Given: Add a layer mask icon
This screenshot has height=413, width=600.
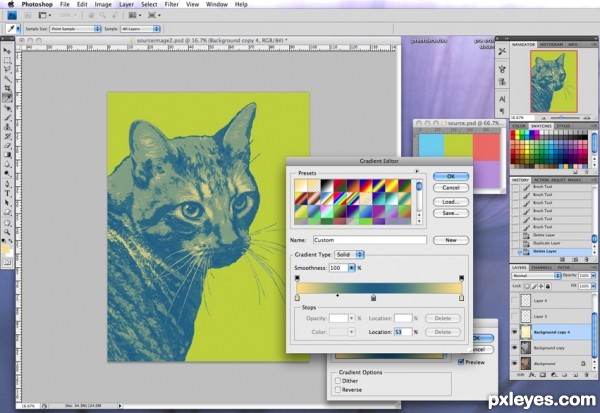Looking at the screenshot, I should click(543, 375).
